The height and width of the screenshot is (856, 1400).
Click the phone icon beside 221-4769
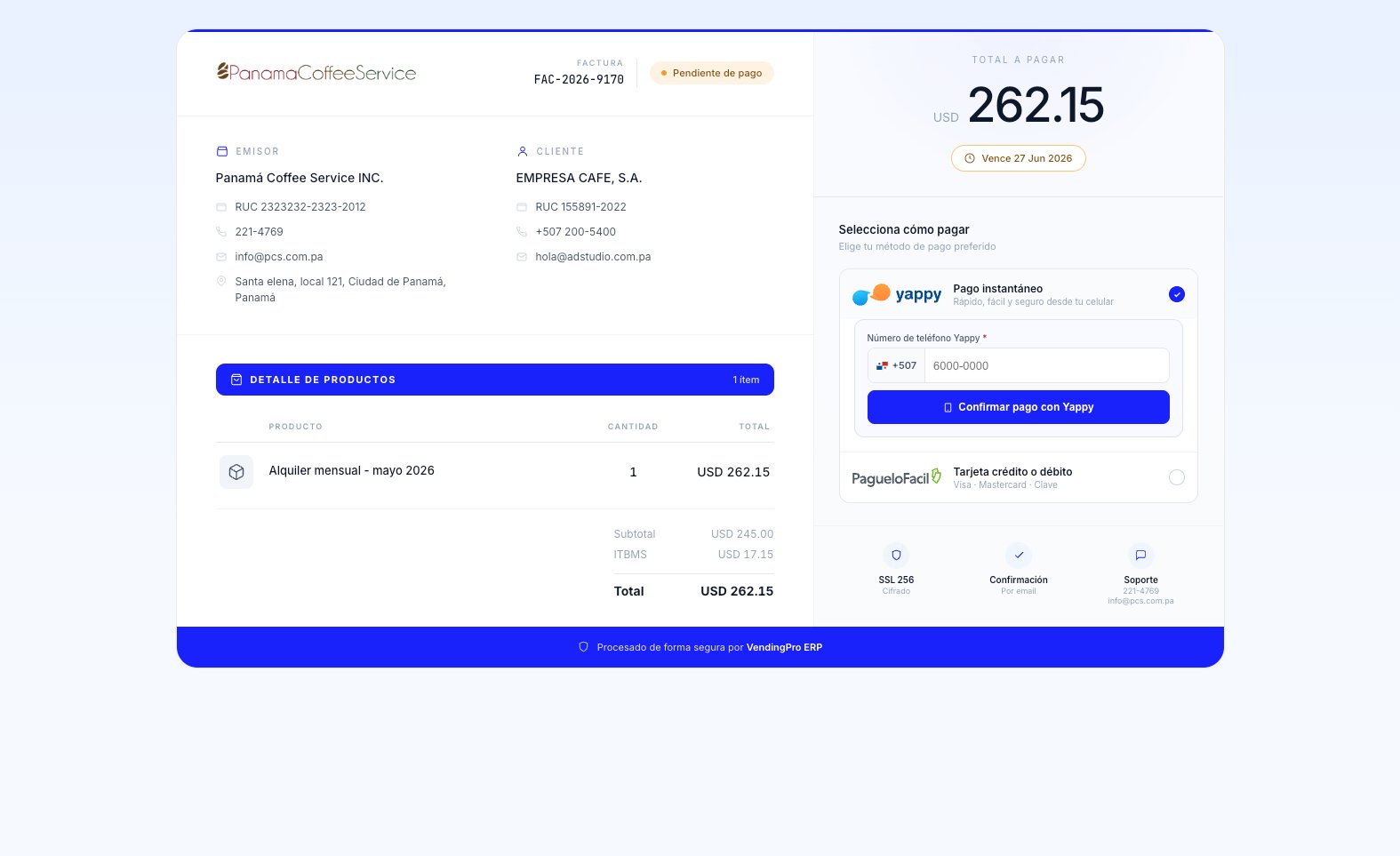221,232
